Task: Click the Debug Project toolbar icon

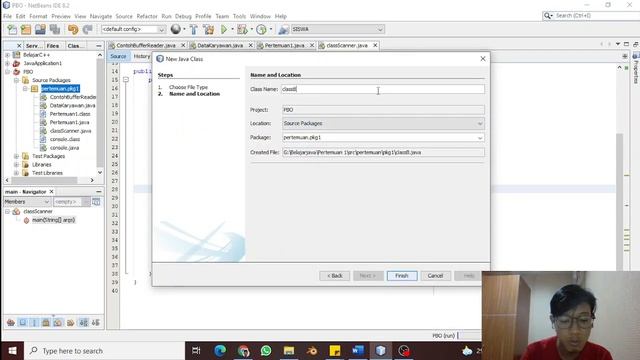Action: (x=242, y=29)
